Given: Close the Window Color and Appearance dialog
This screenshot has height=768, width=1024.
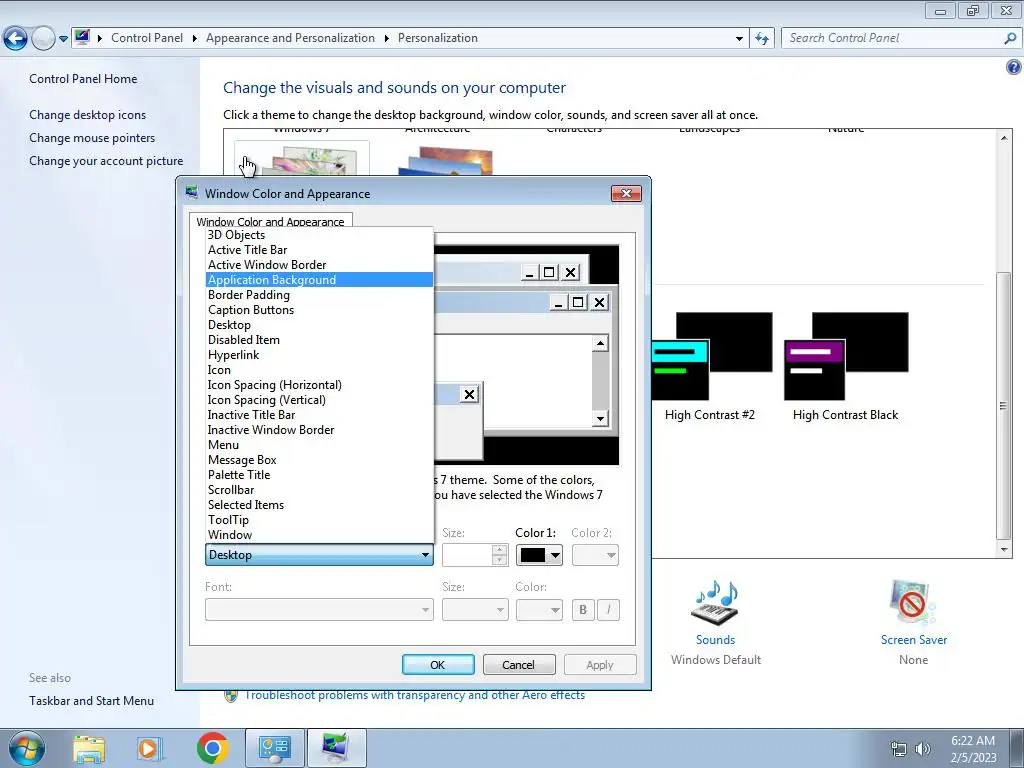Looking at the screenshot, I should click(626, 193).
